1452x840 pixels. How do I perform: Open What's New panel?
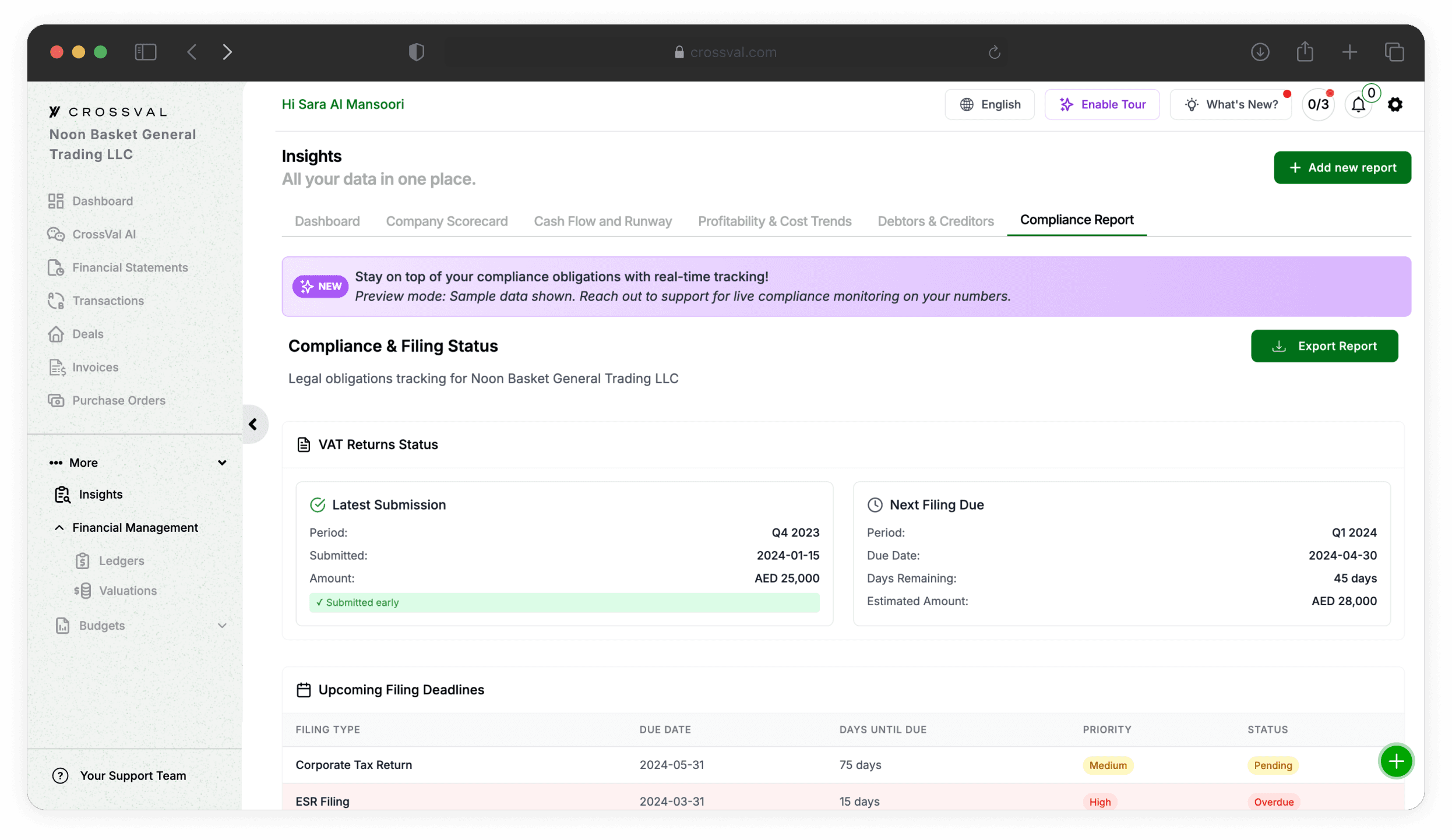1231,105
